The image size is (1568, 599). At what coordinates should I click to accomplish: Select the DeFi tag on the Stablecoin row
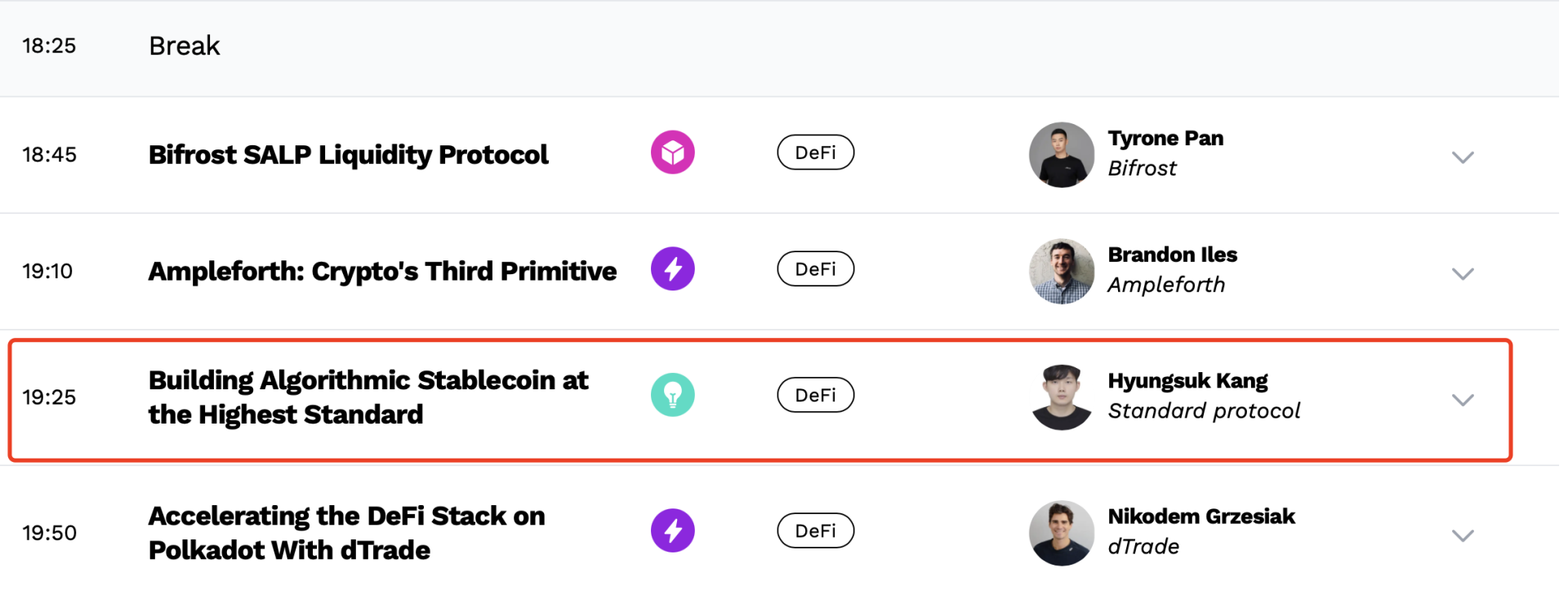point(815,395)
